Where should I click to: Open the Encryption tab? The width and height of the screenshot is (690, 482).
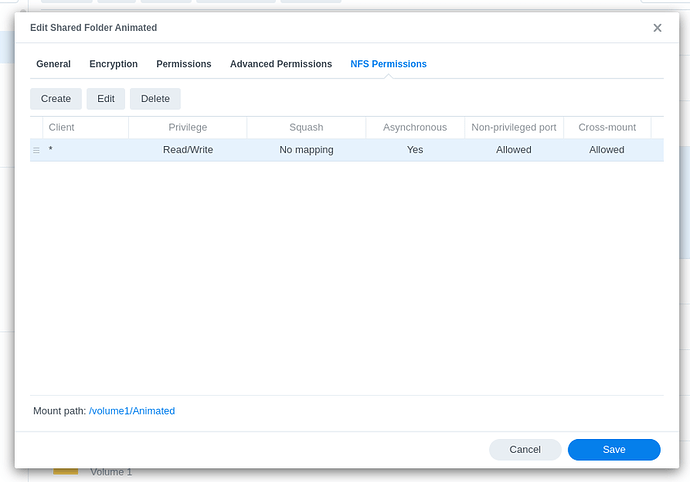(114, 64)
